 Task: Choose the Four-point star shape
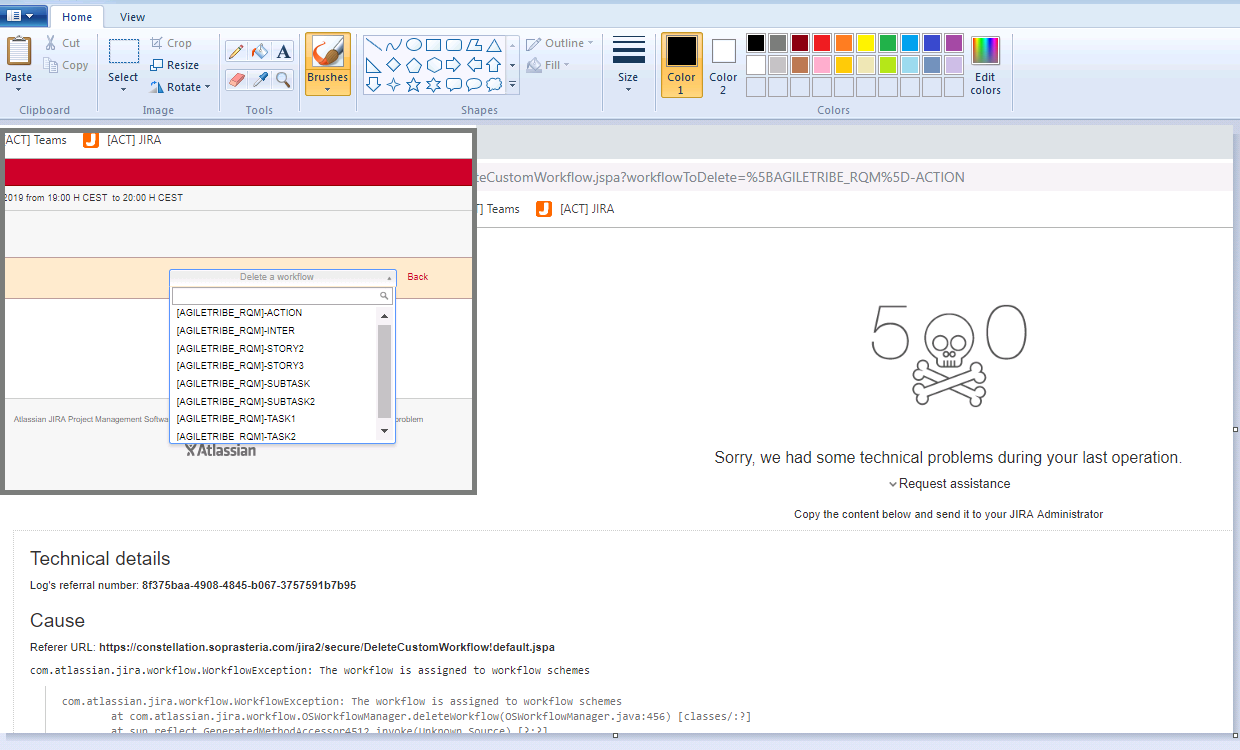(393, 85)
